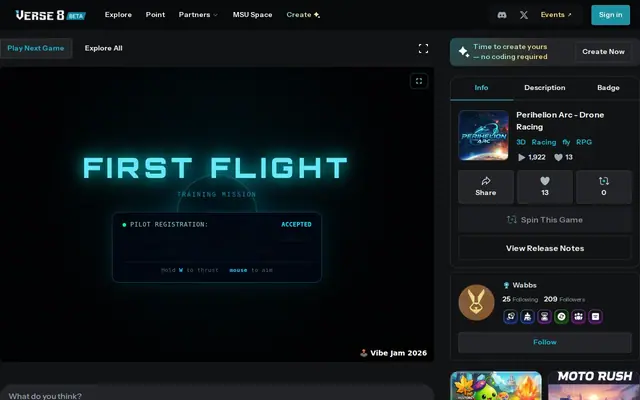
Task: Click the purple group-of-people badge
Action: (578, 316)
